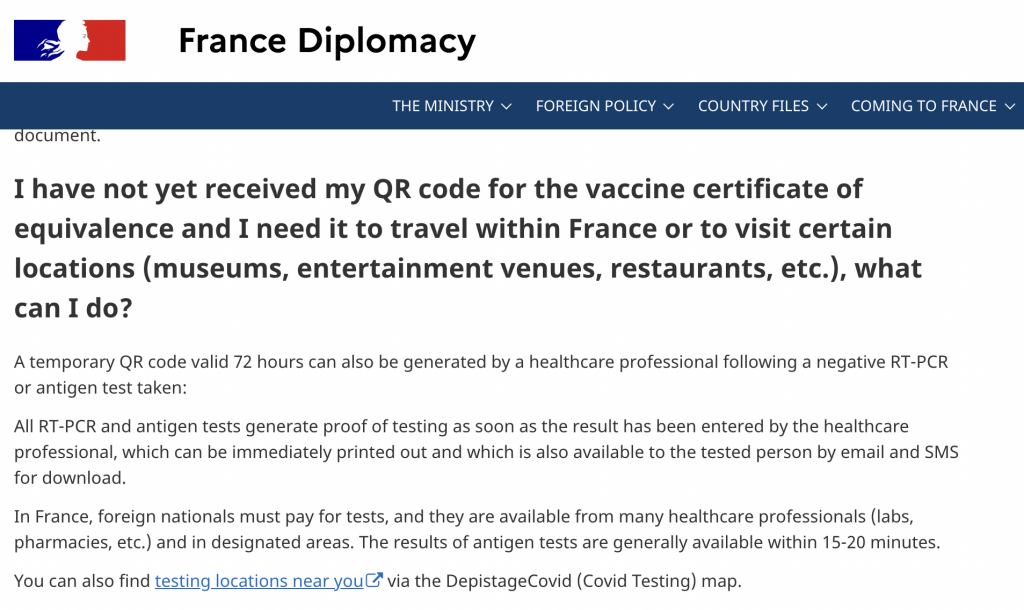Click the external-link icon after testing locations
This screenshot has width=1024, height=610.
click(x=375, y=581)
